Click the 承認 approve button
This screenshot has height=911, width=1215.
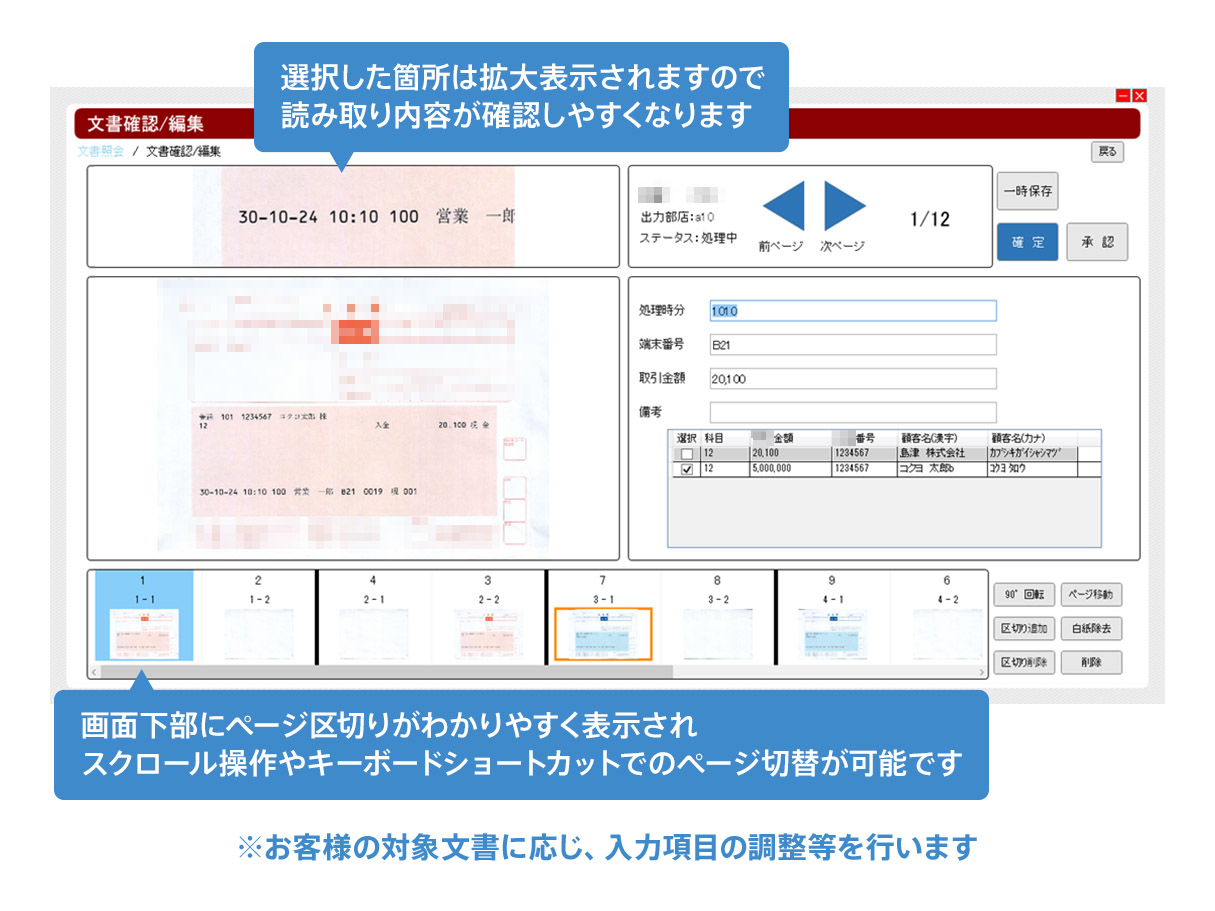(x=1096, y=242)
